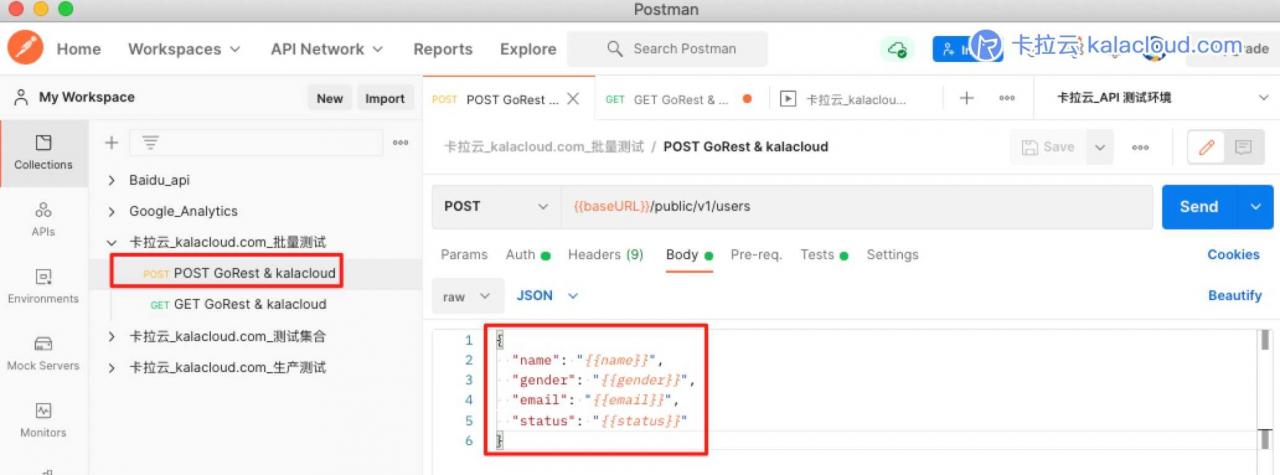Open the APIs sidebar section

[43, 219]
